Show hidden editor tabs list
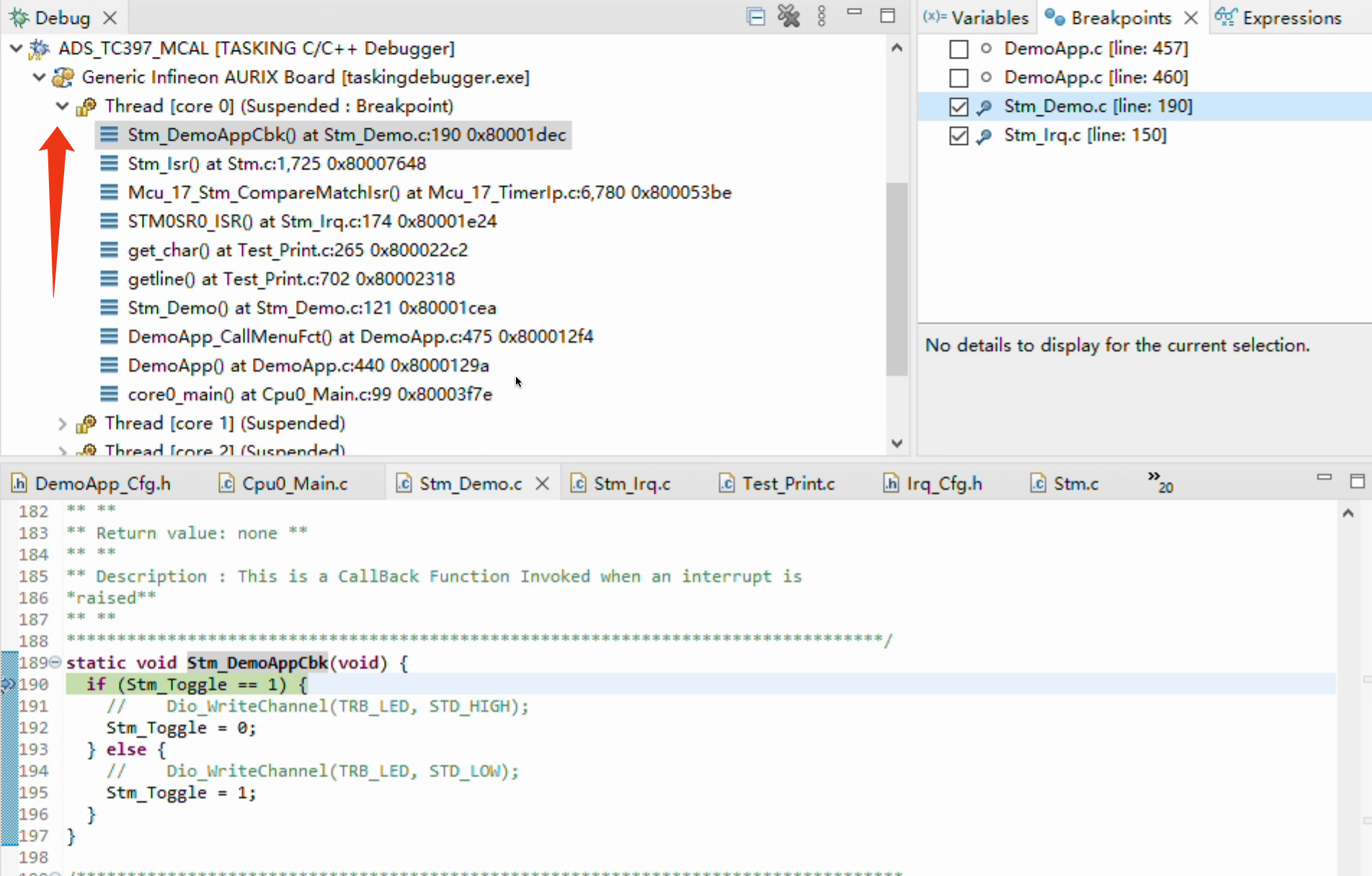This screenshot has width=1372, height=876. click(1160, 482)
